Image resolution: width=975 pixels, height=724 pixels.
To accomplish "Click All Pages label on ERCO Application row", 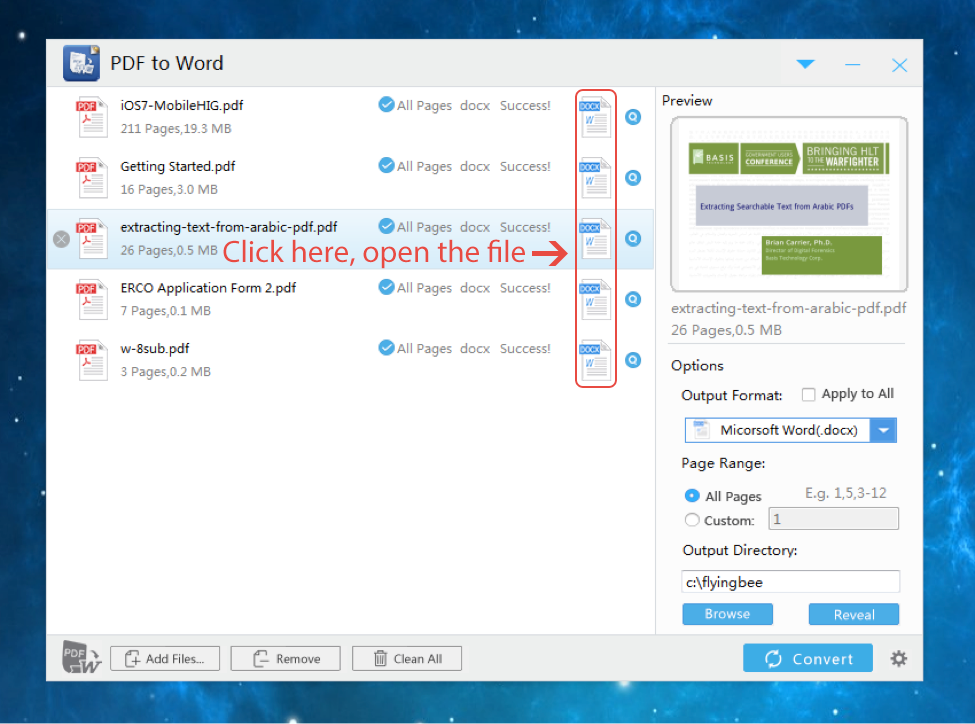I will coord(424,289).
